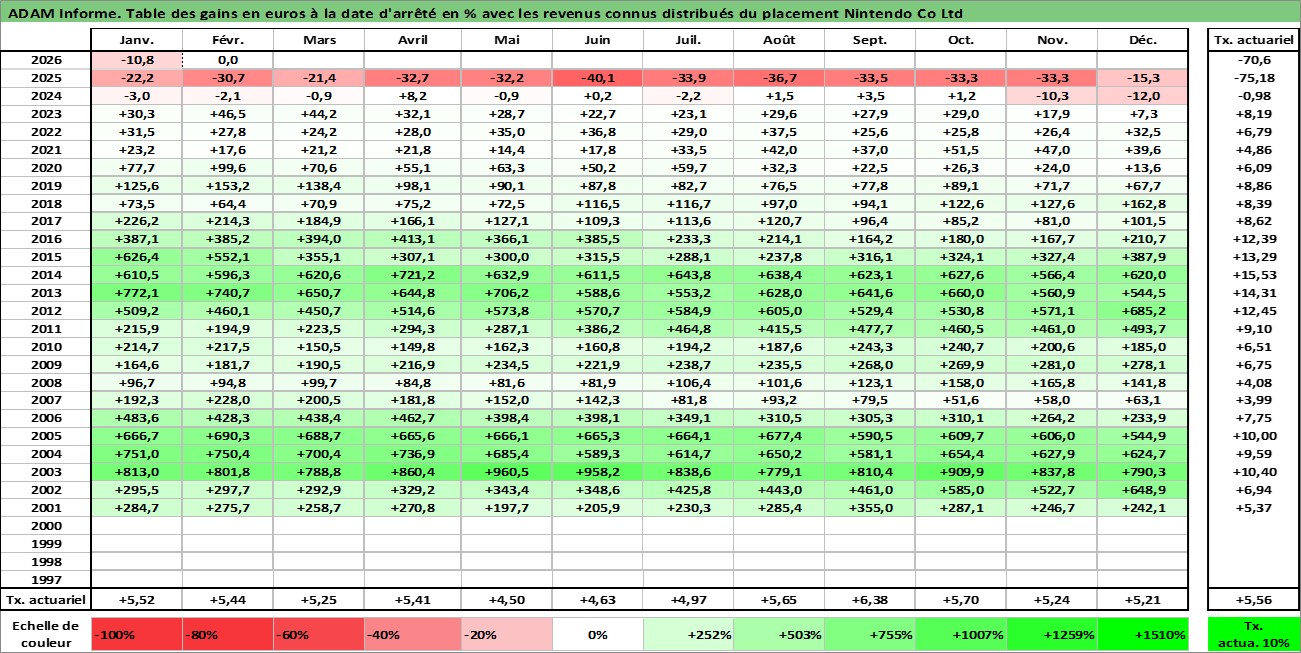Select the -100% red color scale swatch
This screenshot has height=653, width=1301.
click(x=136, y=634)
